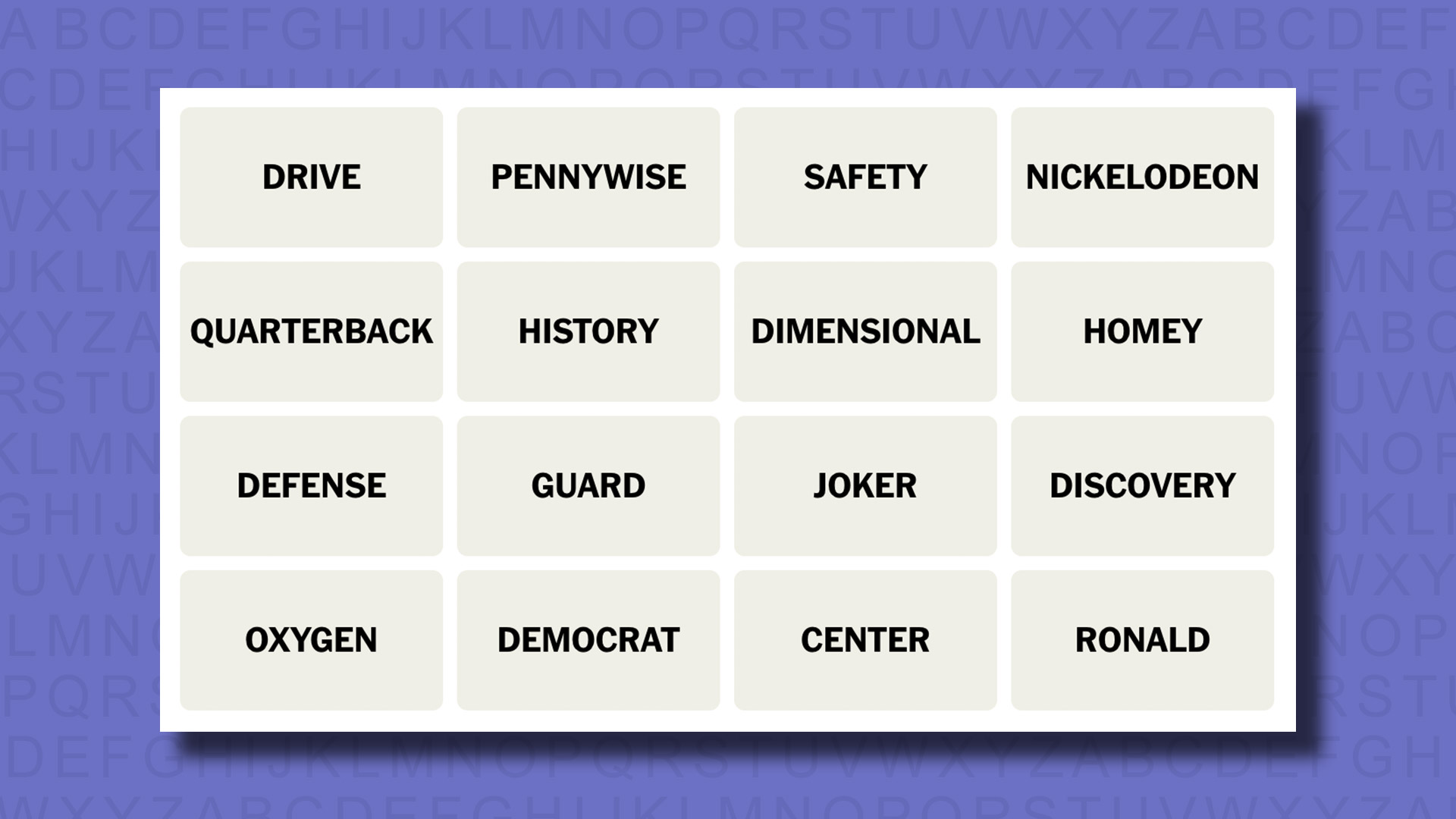Click the JOKER tile

point(865,485)
